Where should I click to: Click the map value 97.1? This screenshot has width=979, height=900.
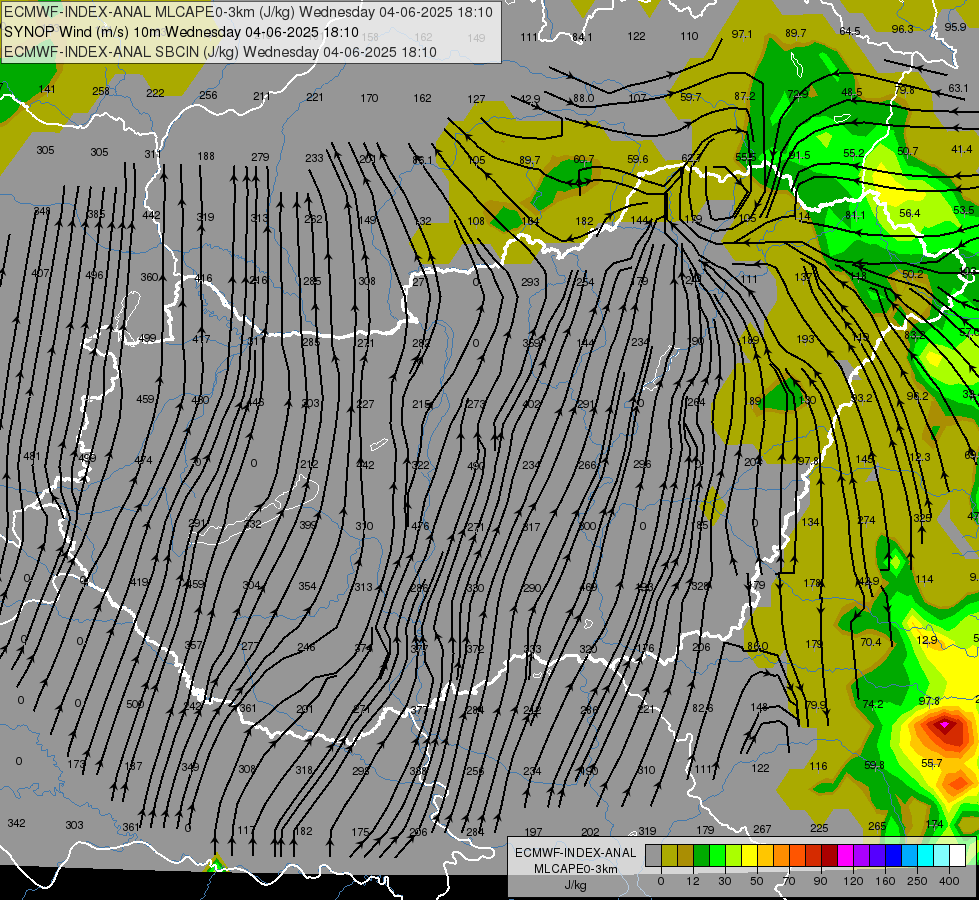[x=742, y=34]
